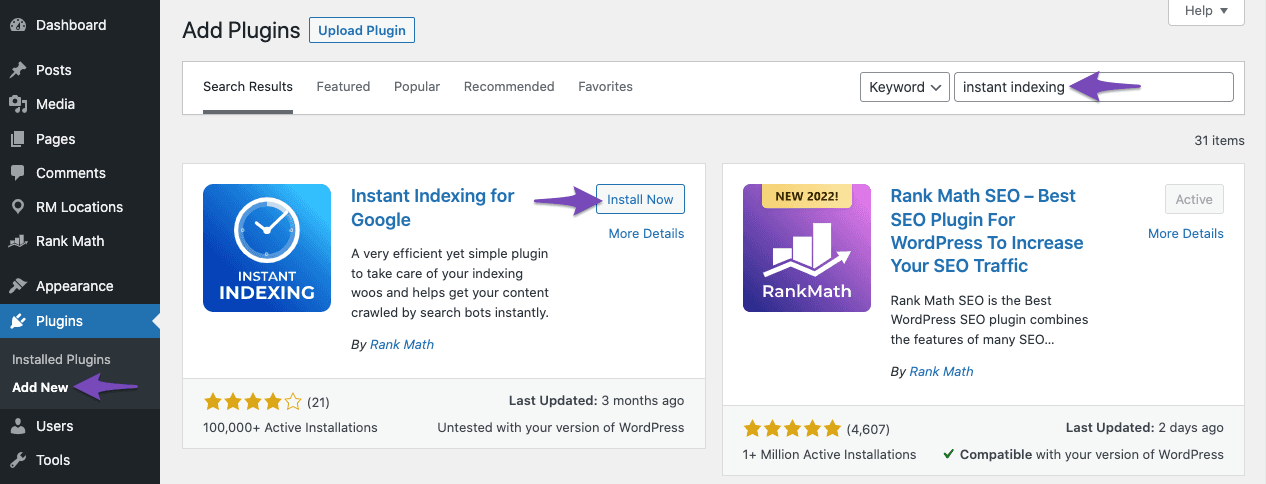Click the Upload Plugin button

coord(361,31)
